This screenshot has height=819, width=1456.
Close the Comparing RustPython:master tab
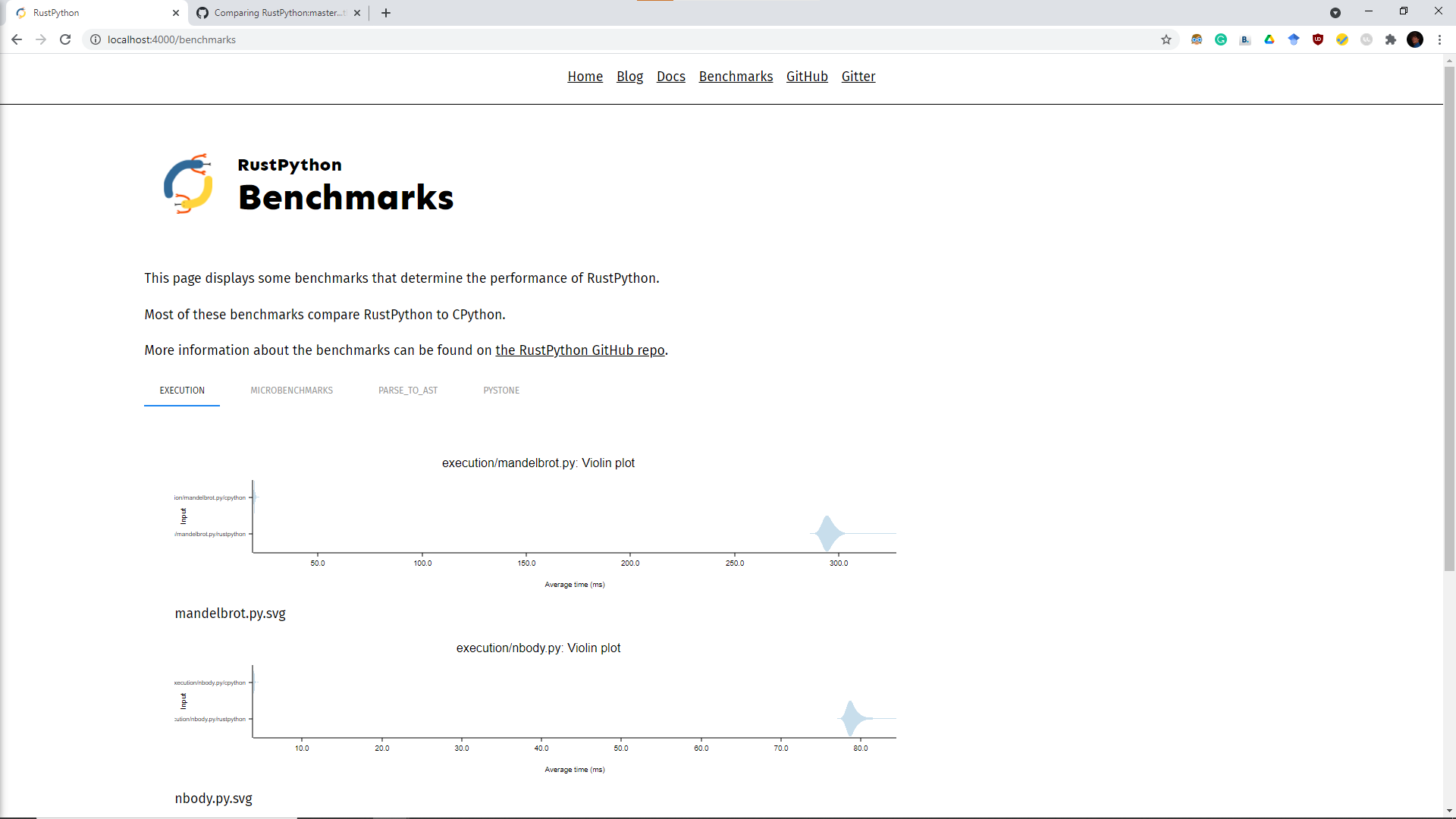pyautogui.click(x=357, y=13)
